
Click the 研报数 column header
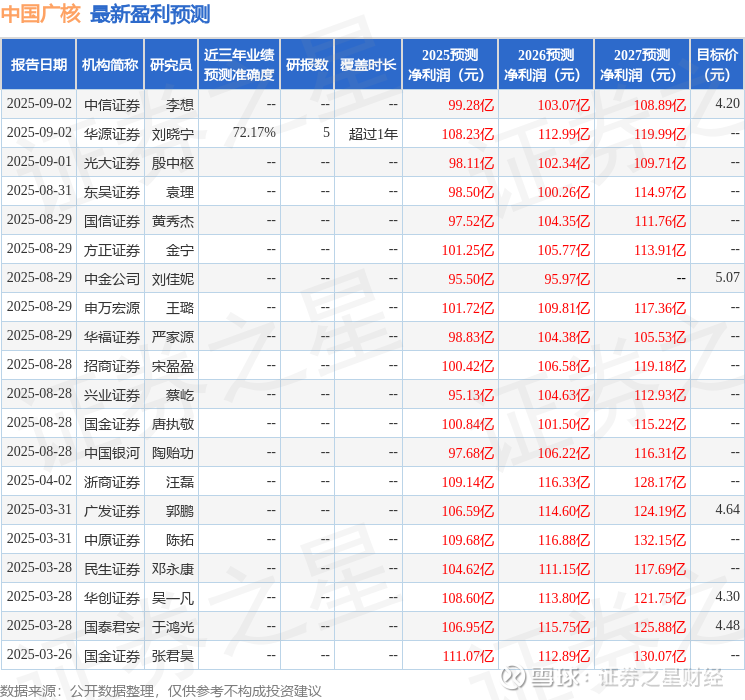[307, 65]
